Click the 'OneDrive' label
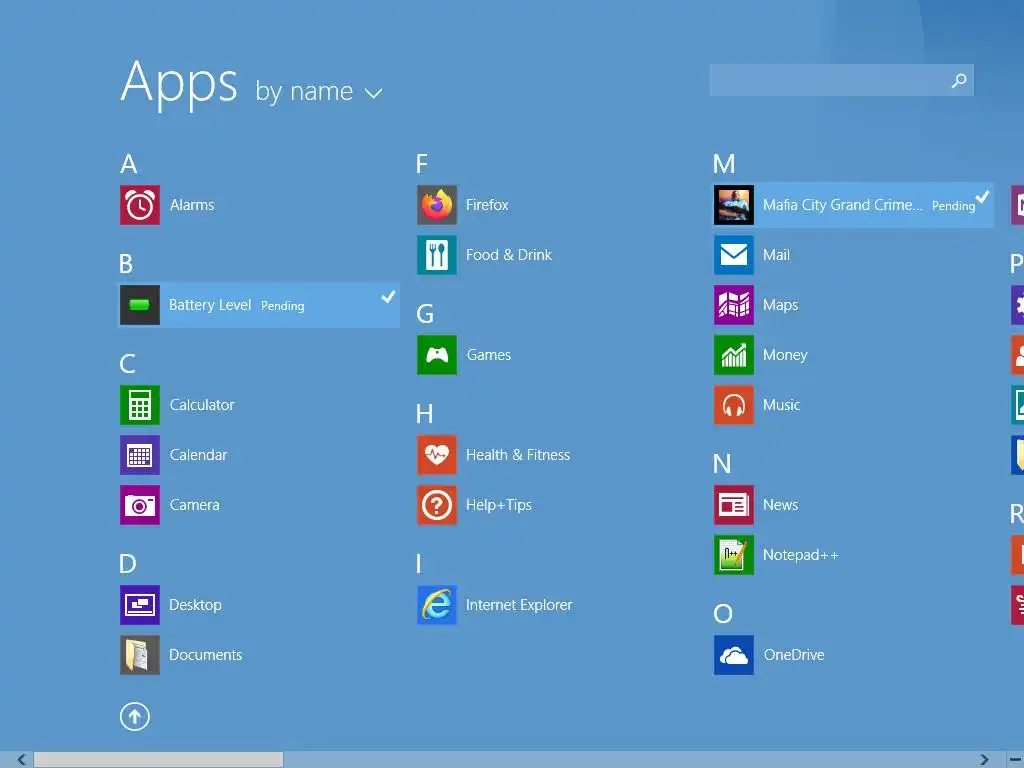This screenshot has width=1024, height=768. [794, 655]
